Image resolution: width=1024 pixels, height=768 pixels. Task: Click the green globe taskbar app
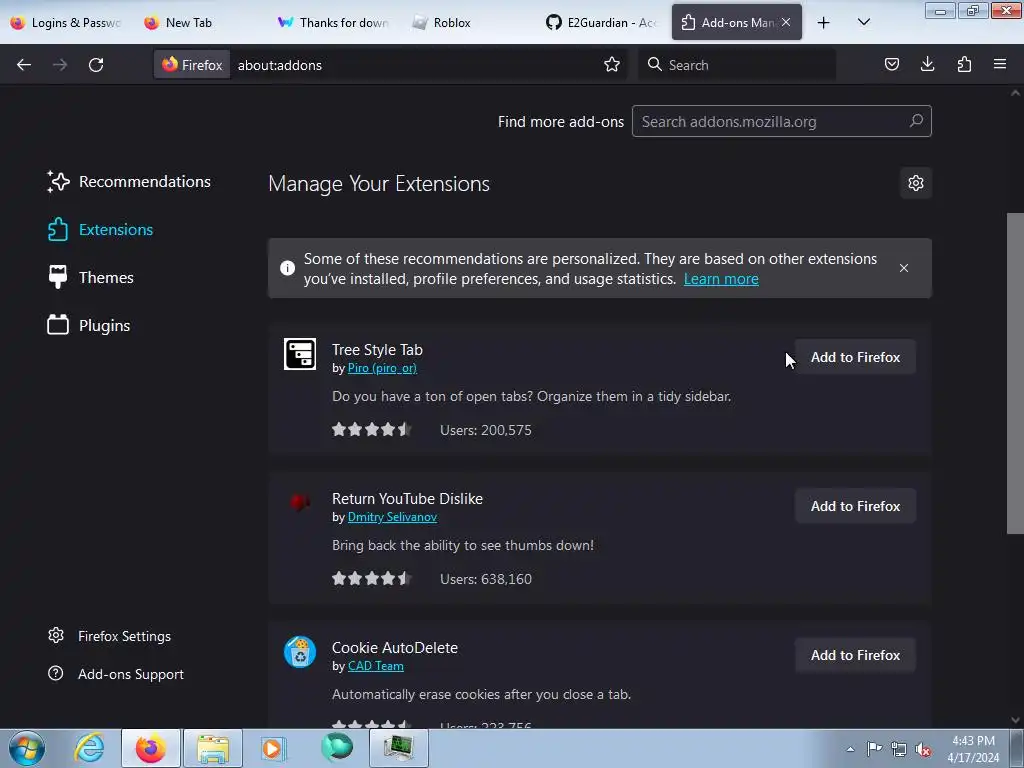pos(336,748)
